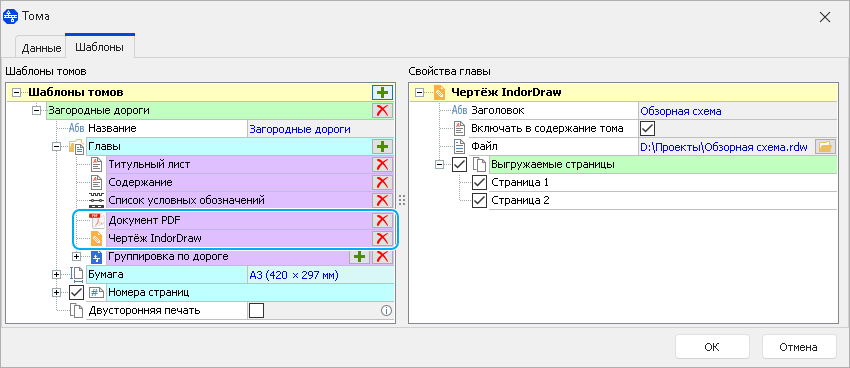Confirm with the ОК button
The image size is (850, 368).
click(x=712, y=347)
